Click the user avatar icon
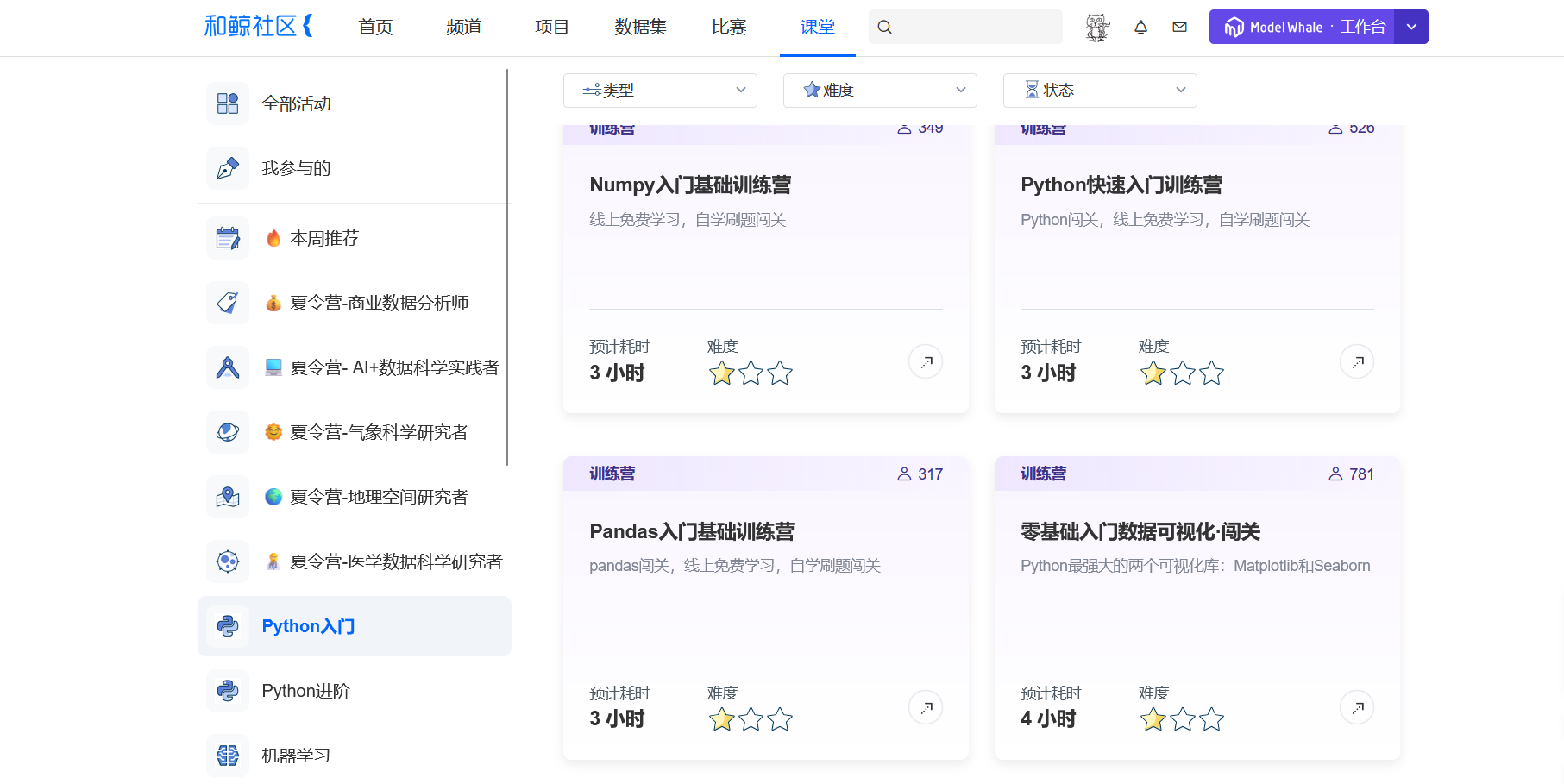 (1097, 27)
